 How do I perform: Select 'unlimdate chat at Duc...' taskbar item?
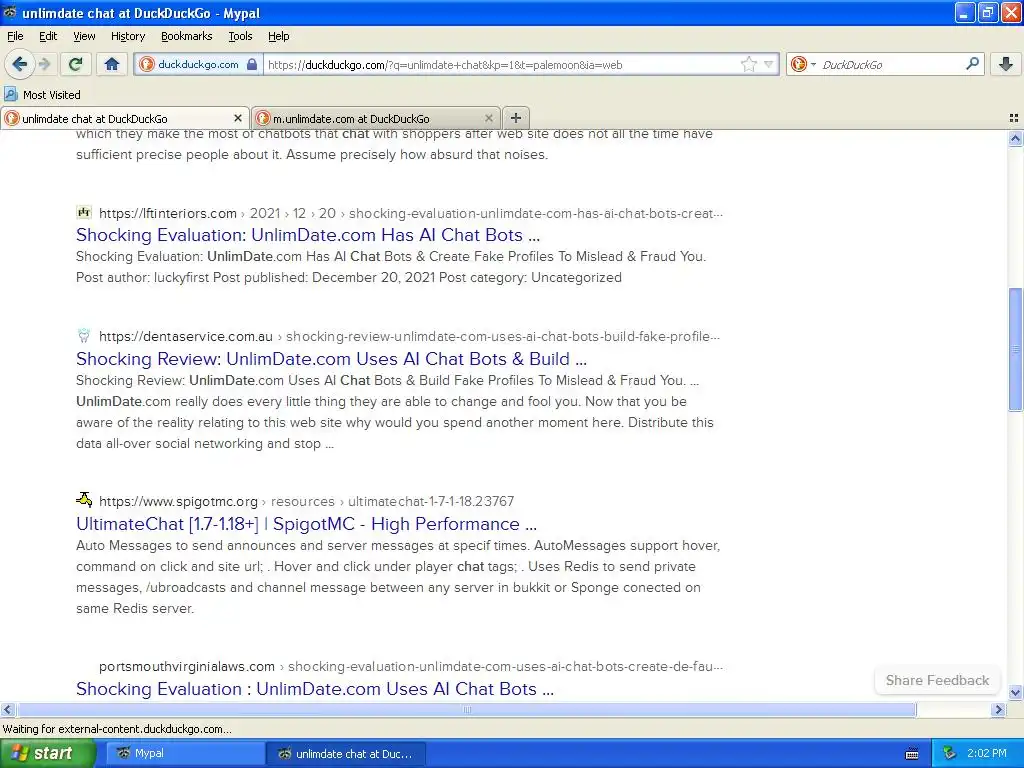click(346, 753)
